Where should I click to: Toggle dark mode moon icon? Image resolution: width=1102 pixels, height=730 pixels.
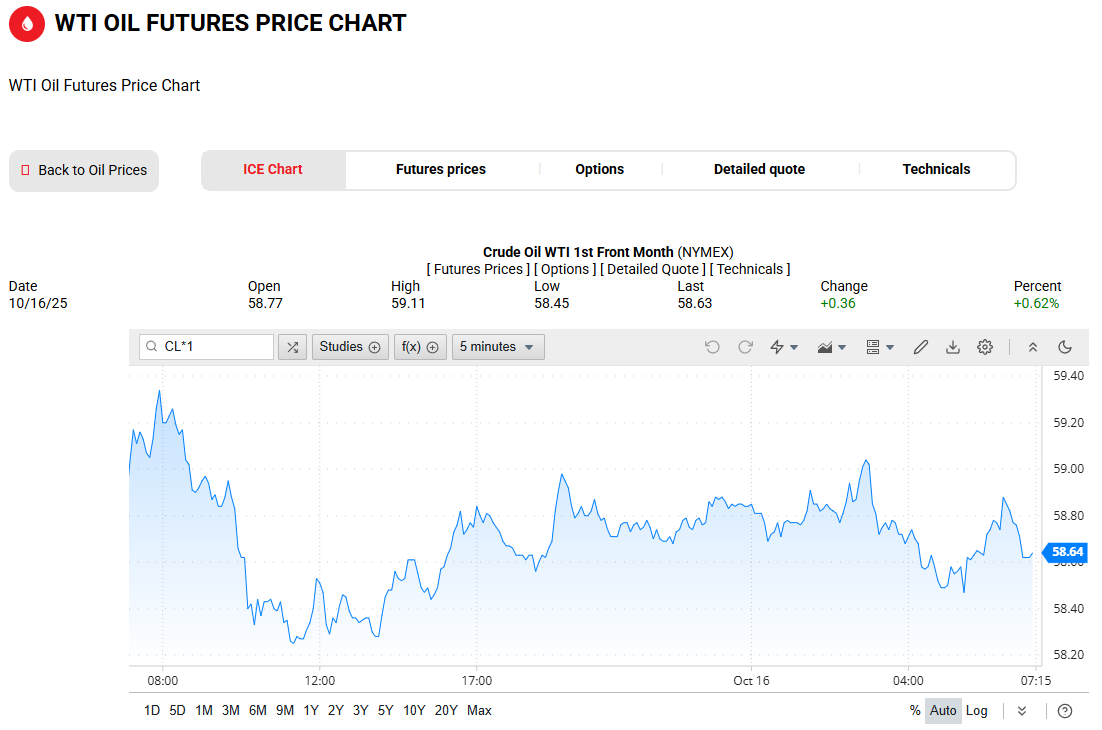point(1065,347)
